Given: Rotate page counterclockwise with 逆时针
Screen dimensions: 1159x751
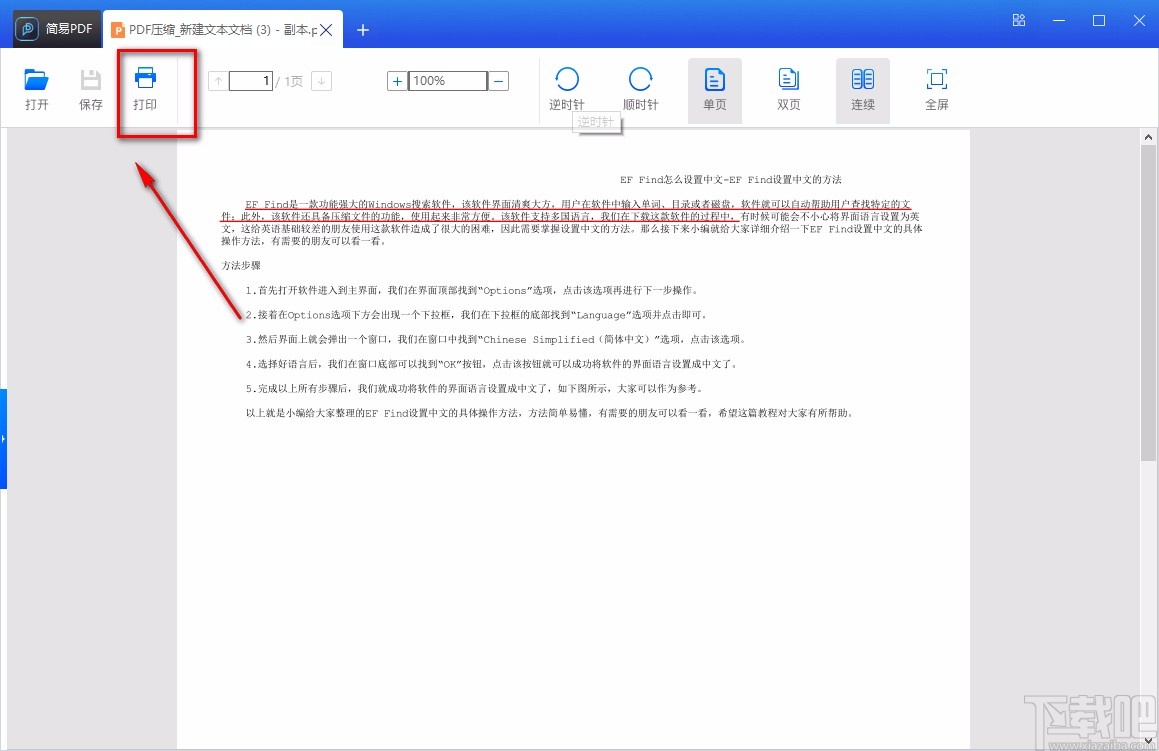Looking at the screenshot, I should 566,88.
